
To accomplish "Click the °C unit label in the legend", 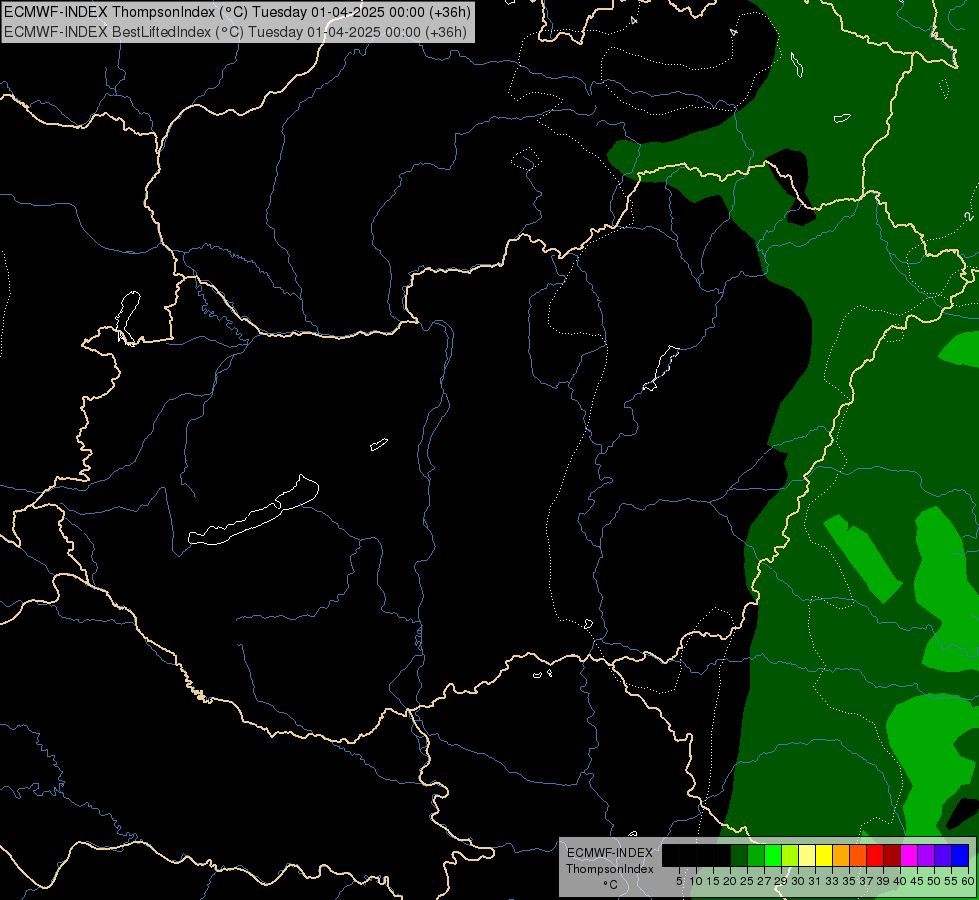I will click(x=611, y=885).
